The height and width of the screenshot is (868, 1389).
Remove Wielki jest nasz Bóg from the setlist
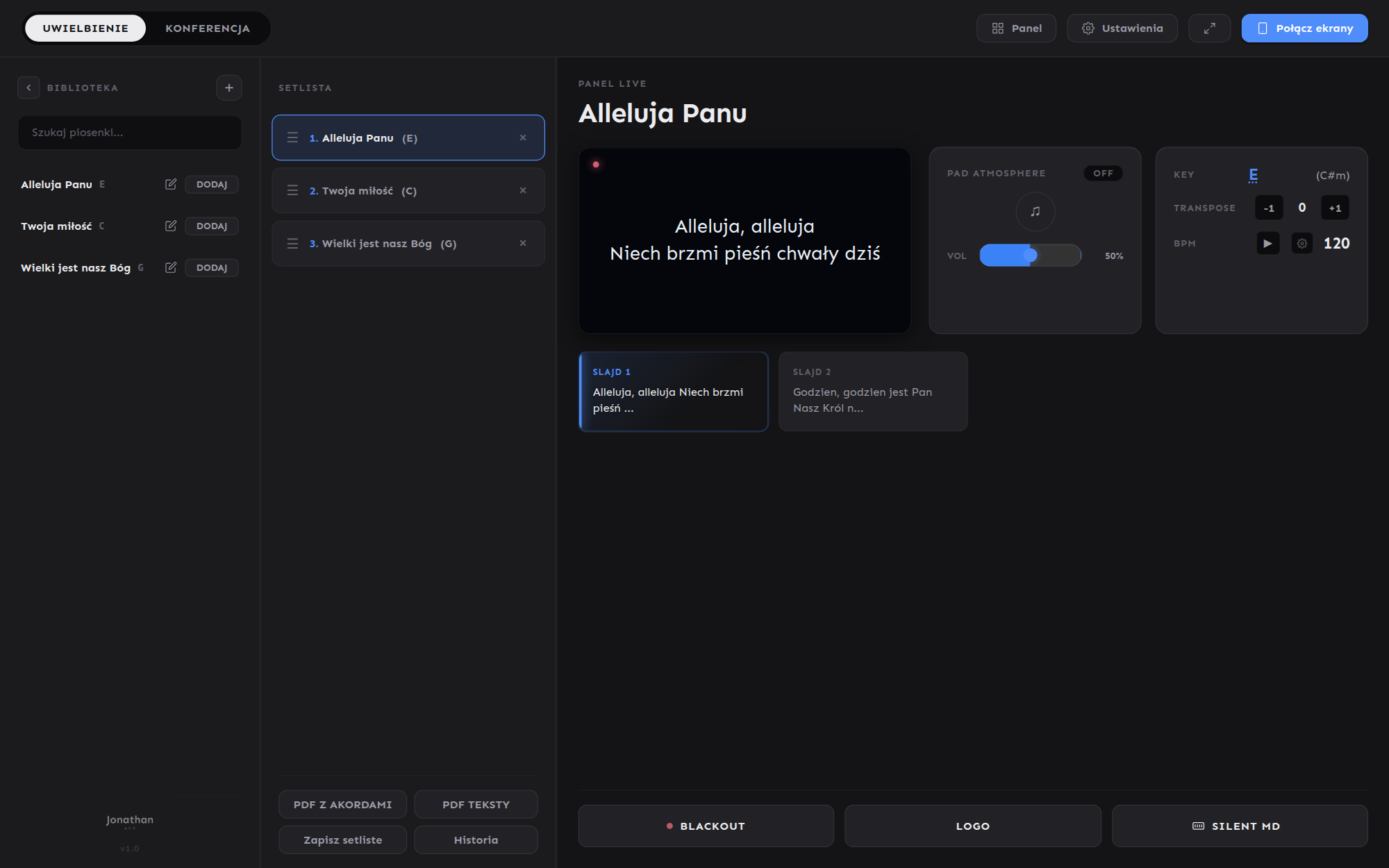(523, 243)
